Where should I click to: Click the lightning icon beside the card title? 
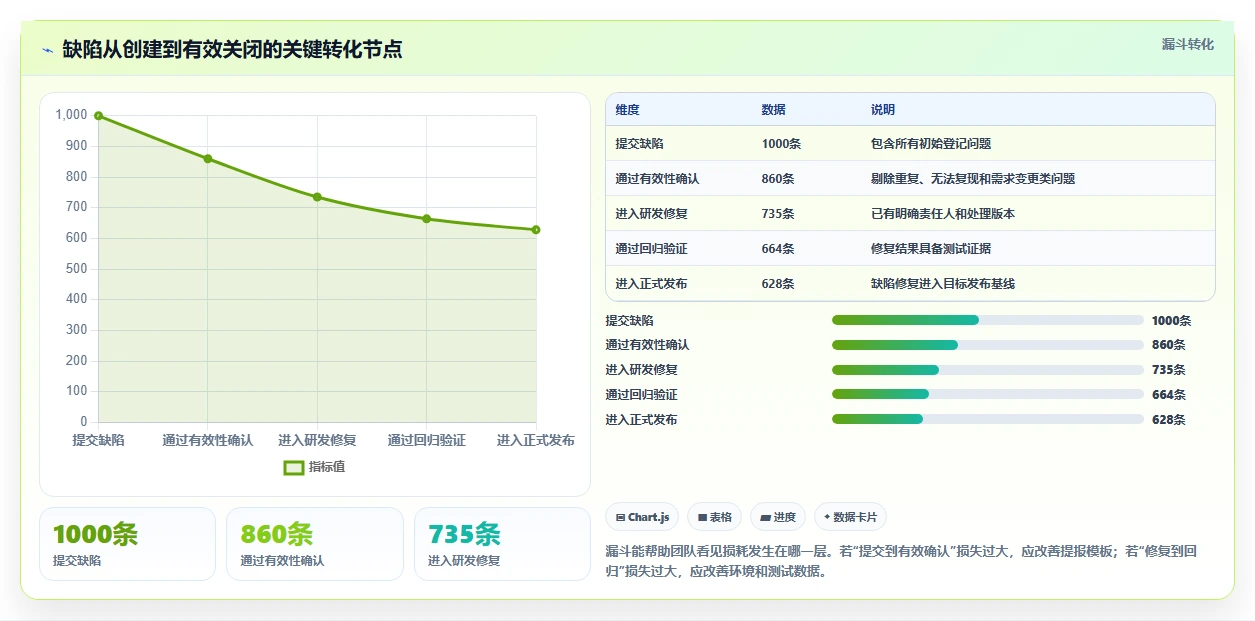point(48,50)
